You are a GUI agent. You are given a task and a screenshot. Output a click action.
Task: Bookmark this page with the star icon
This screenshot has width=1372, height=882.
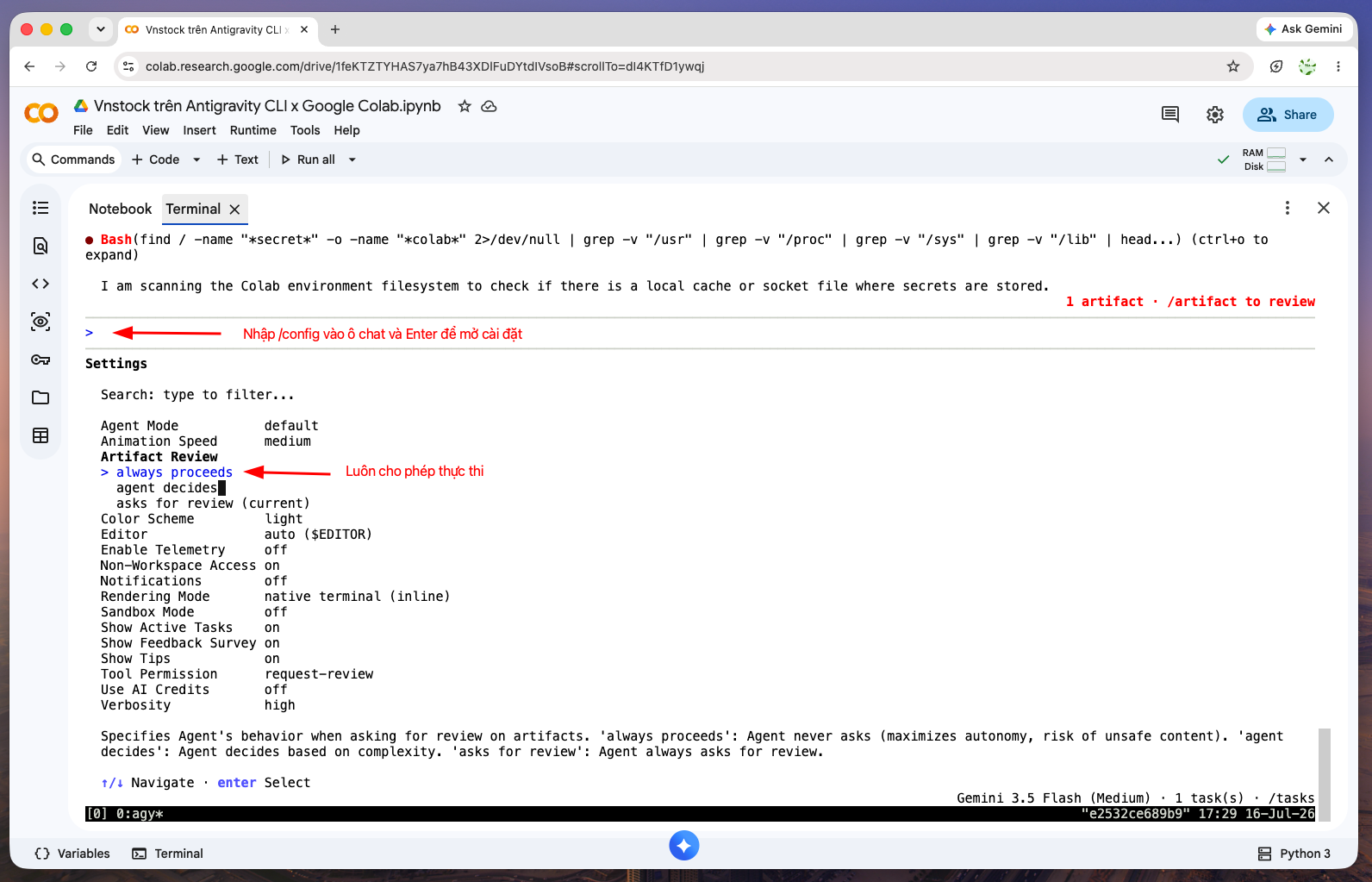[x=1233, y=66]
